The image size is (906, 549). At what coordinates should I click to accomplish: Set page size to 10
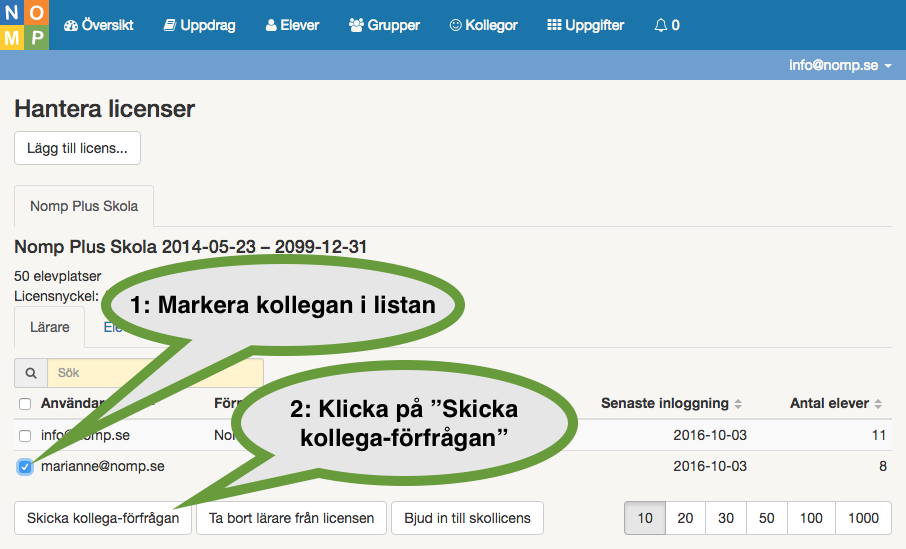[x=645, y=518]
